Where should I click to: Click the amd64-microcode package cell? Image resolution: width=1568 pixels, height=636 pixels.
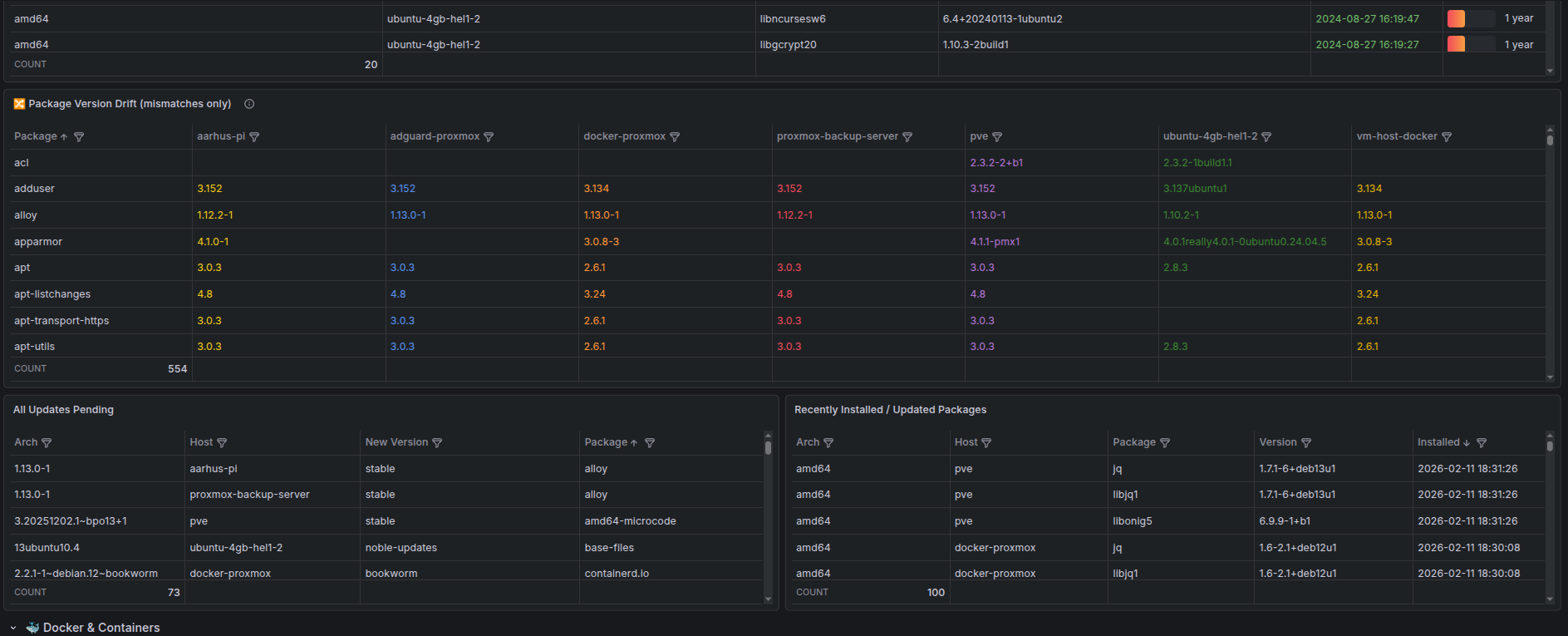point(630,521)
